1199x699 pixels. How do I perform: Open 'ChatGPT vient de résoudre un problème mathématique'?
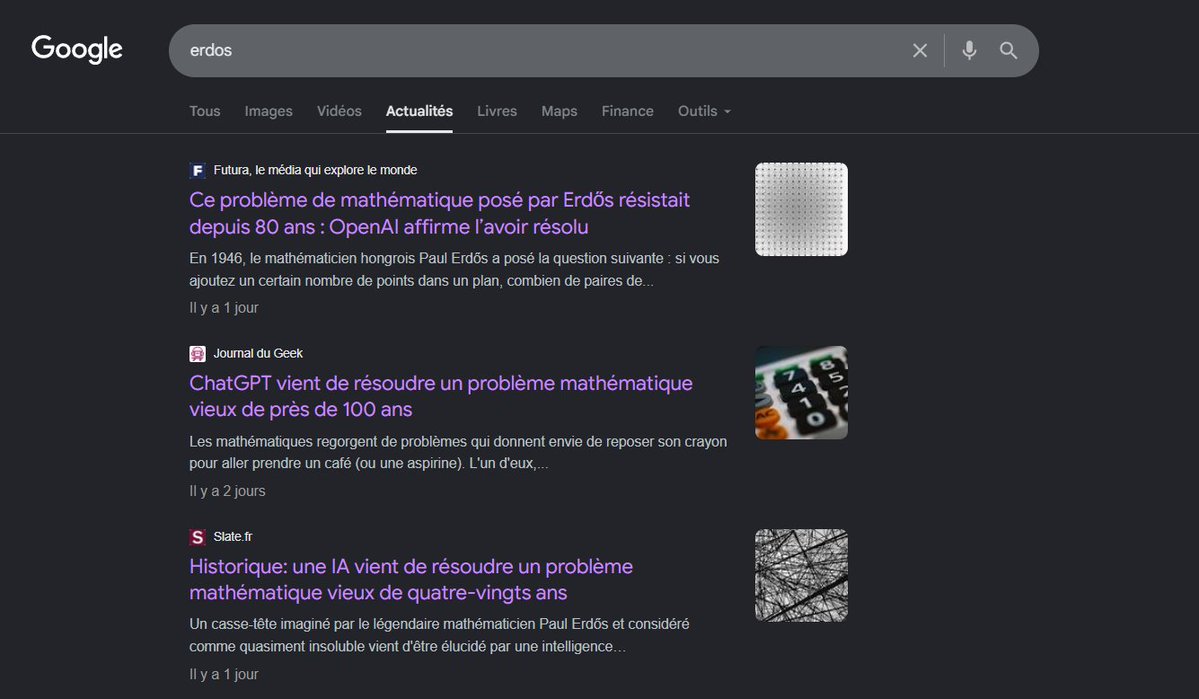coord(441,396)
